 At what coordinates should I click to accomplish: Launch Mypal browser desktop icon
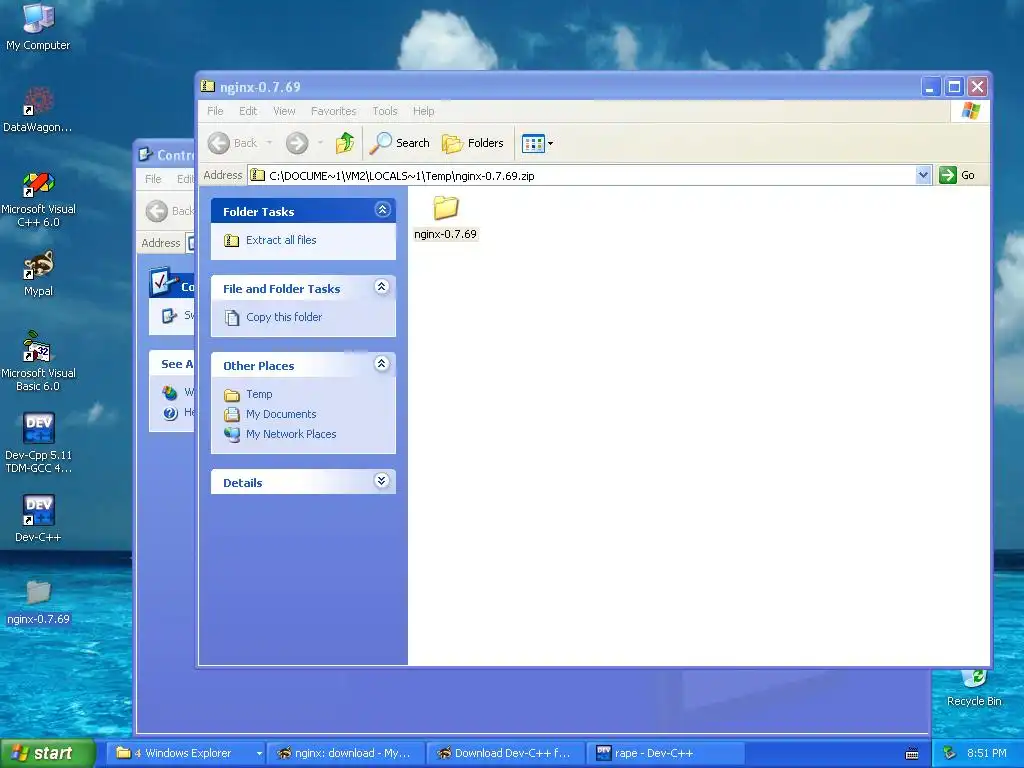click(38, 274)
